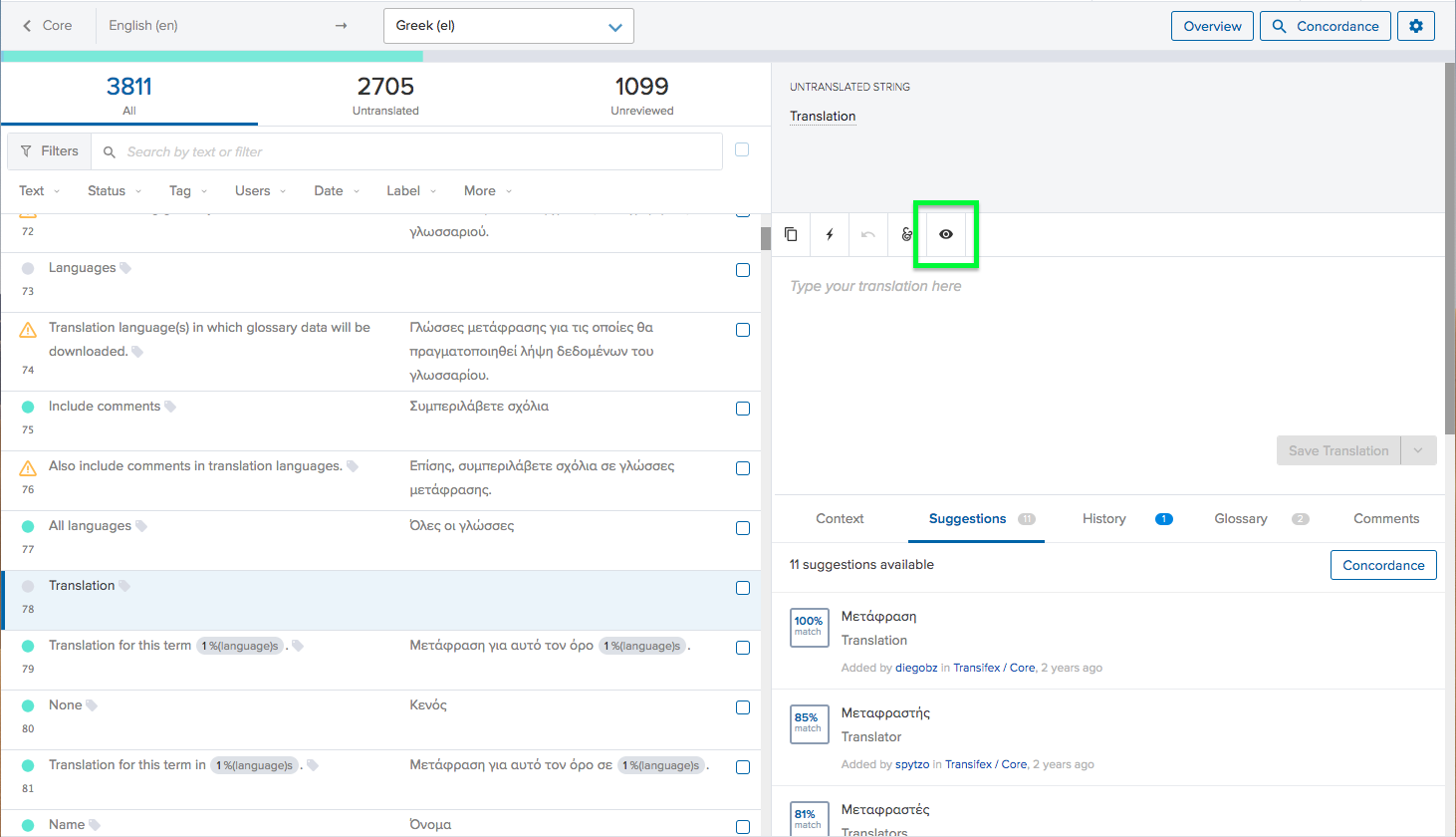Open Concordance from the top bar
The height and width of the screenshot is (837, 1456).
[x=1325, y=26]
